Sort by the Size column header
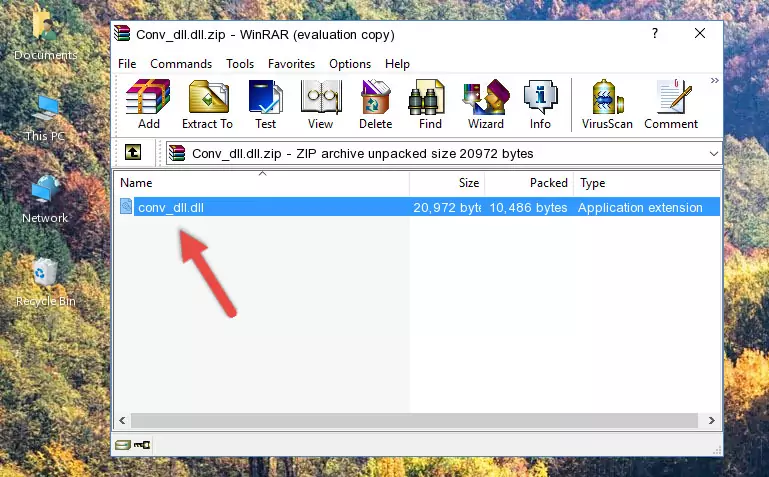769x477 pixels. click(x=447, y=183)
